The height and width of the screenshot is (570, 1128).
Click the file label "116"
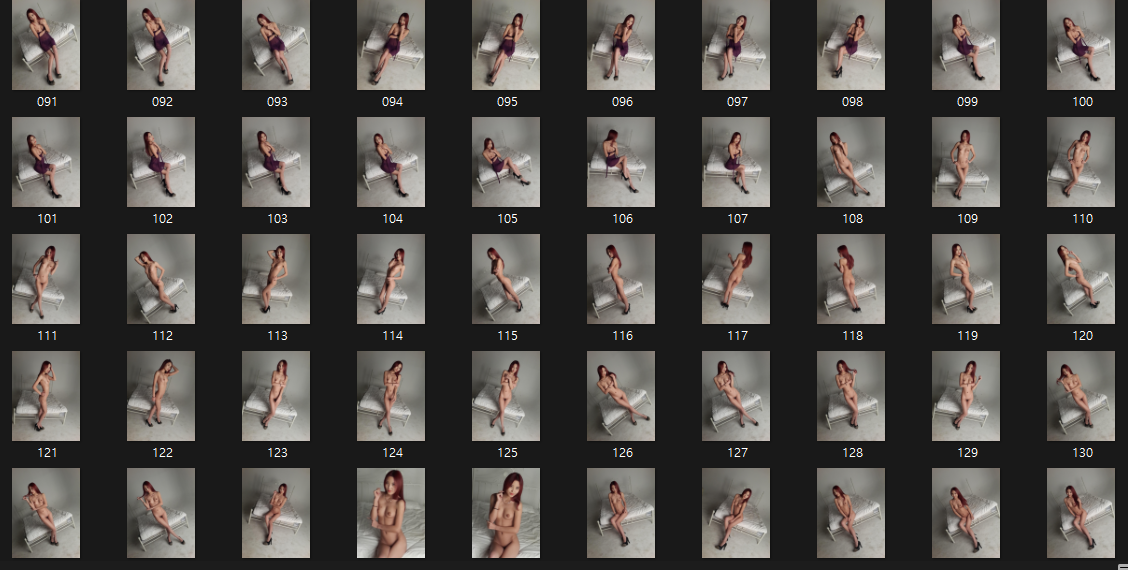click(622, 335)
